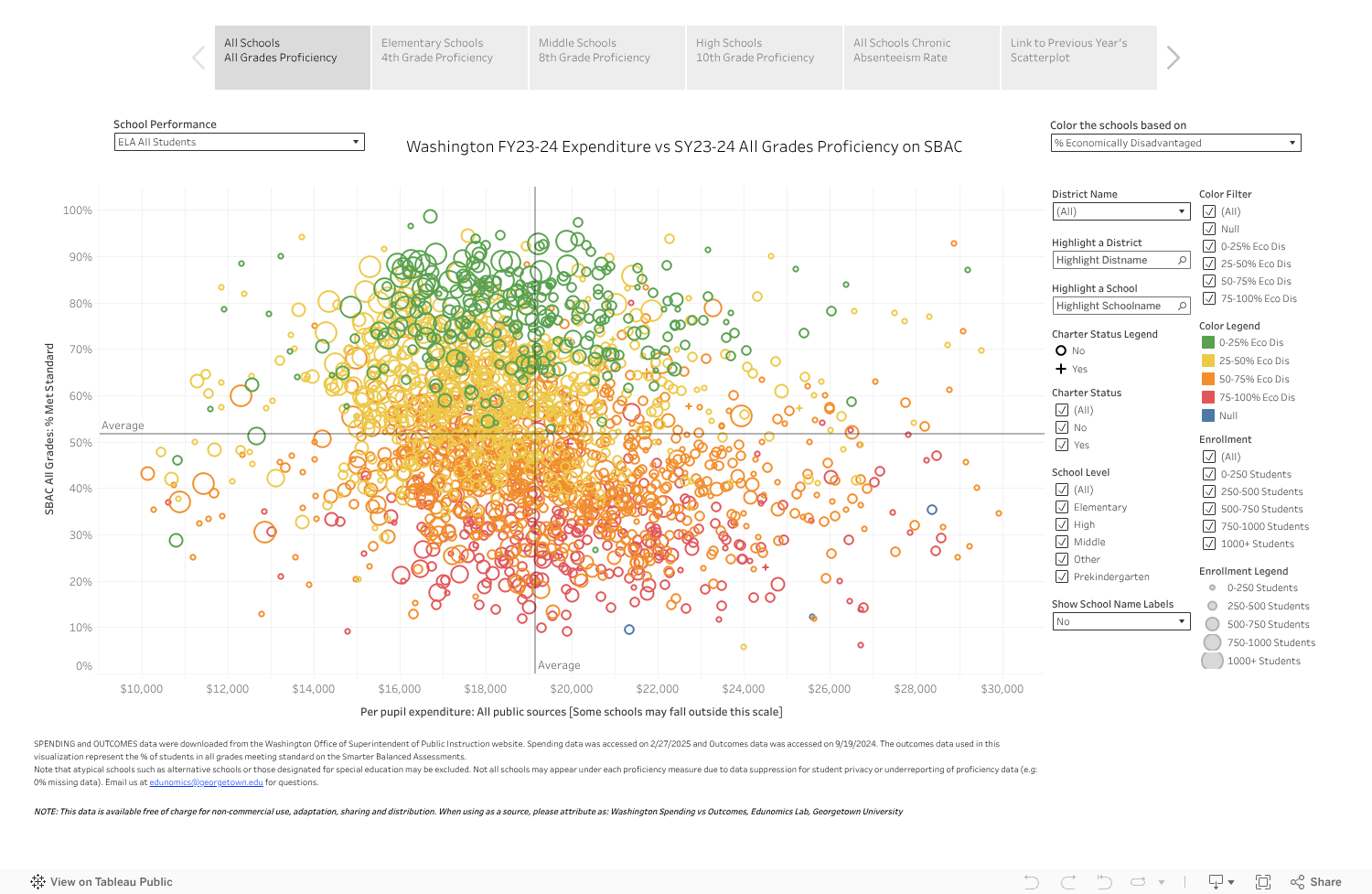
Task: Toggle the Elementary school level checkbox
Action: point(1062,507)
